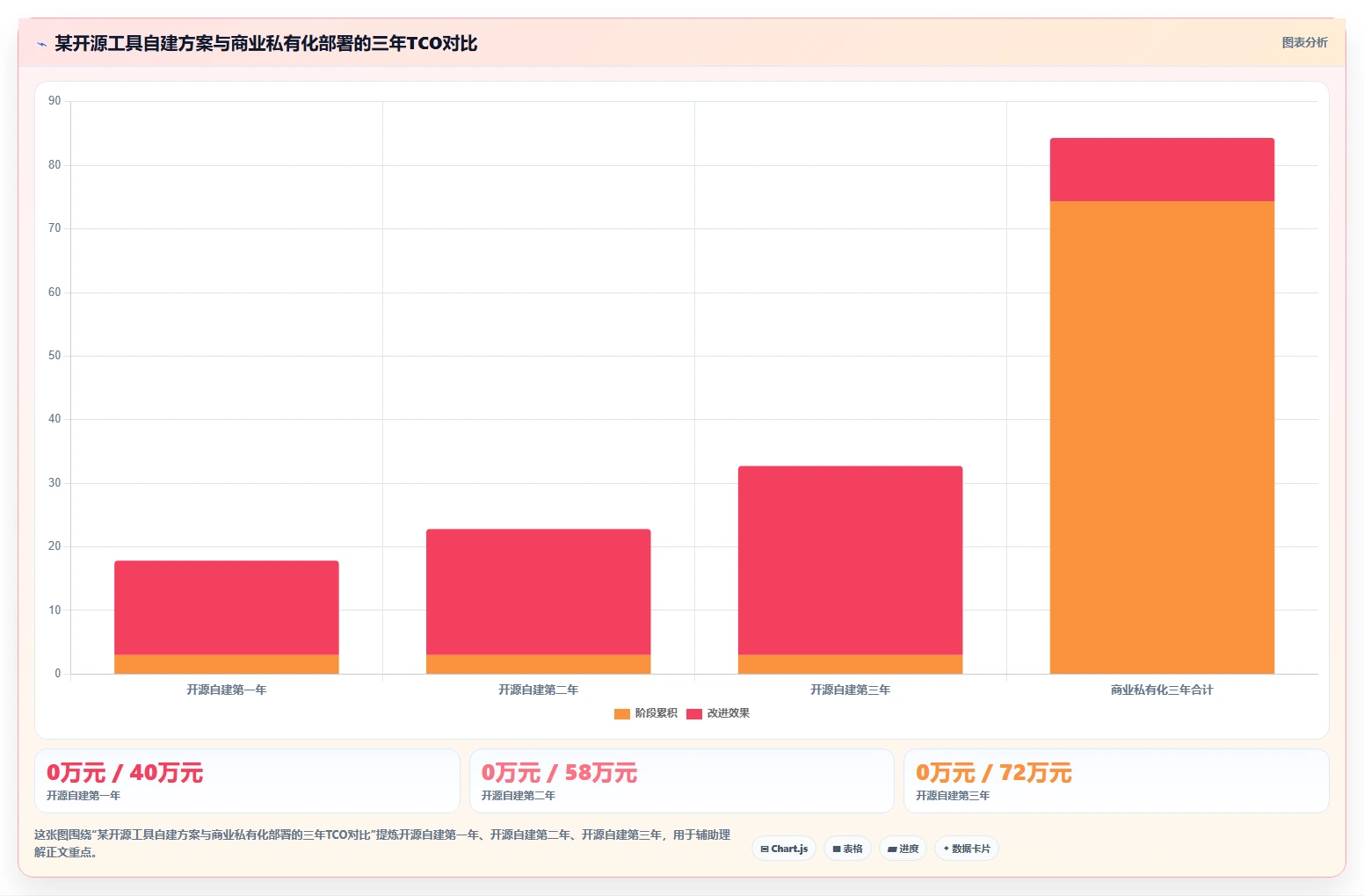
Task: Click the y-axis value 50
Action: click(54, 356)
